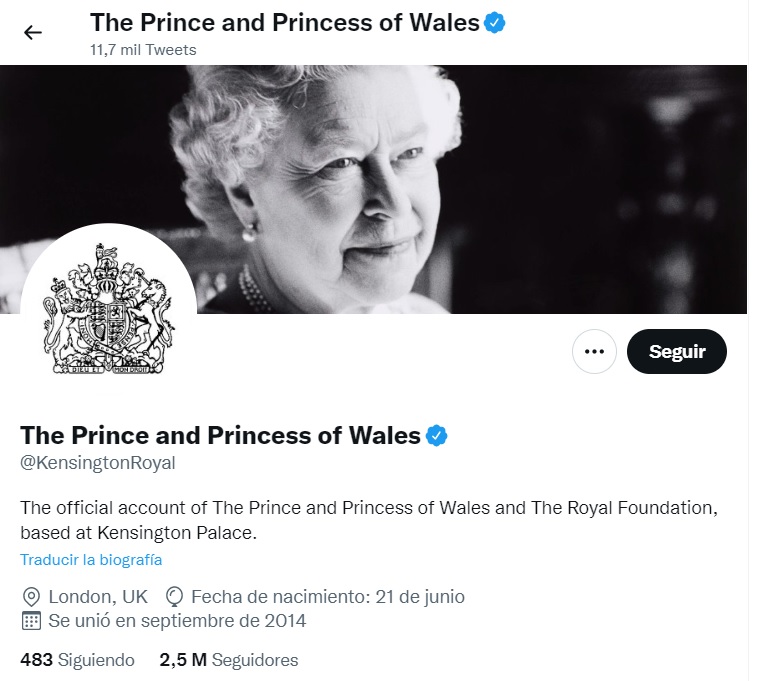Image resolution: width=766 pixels, height=681 pixels.
Task: Click the birthday balloon icon
Action: [174, 597]
